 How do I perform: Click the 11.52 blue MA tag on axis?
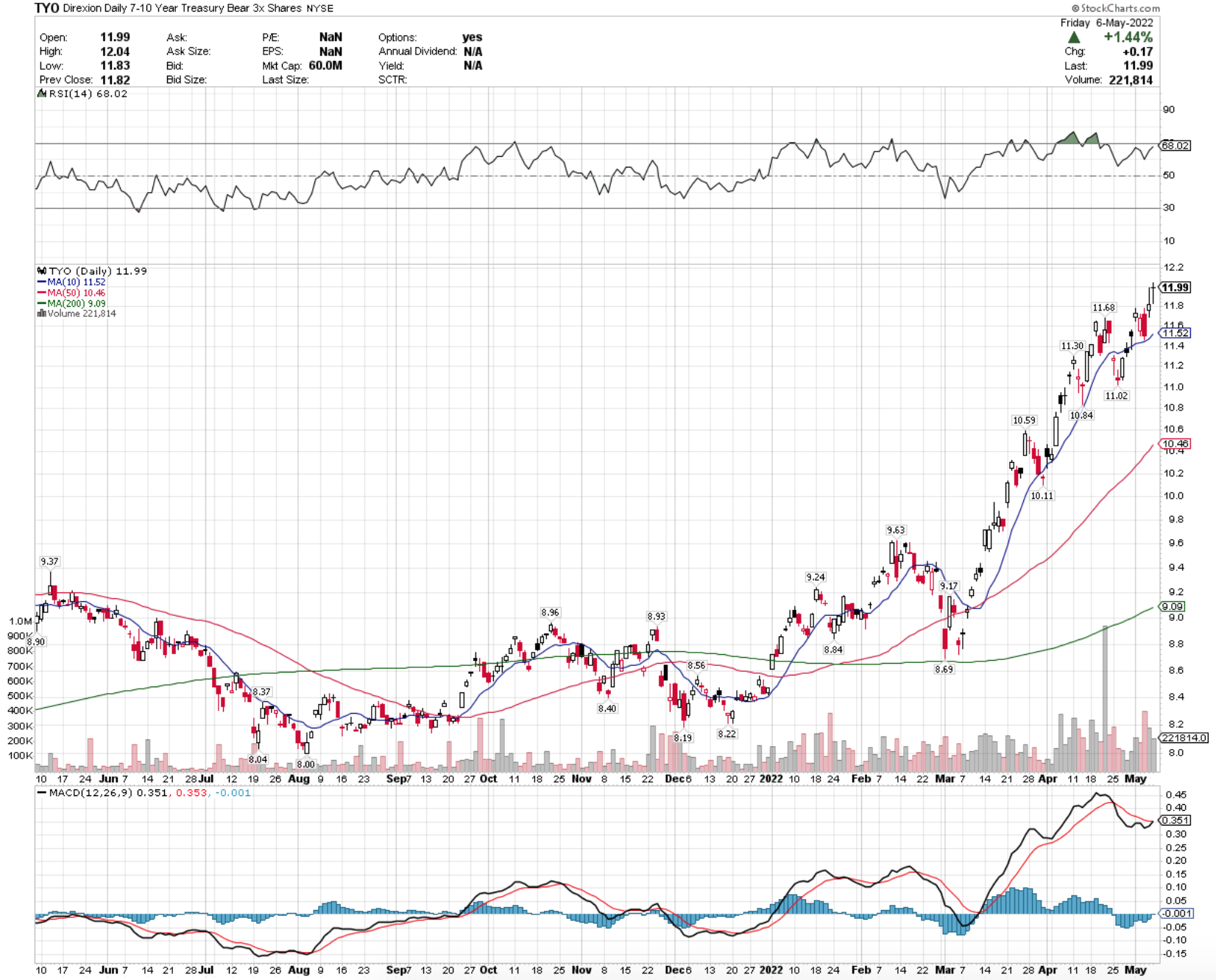tap(1175, 333)
